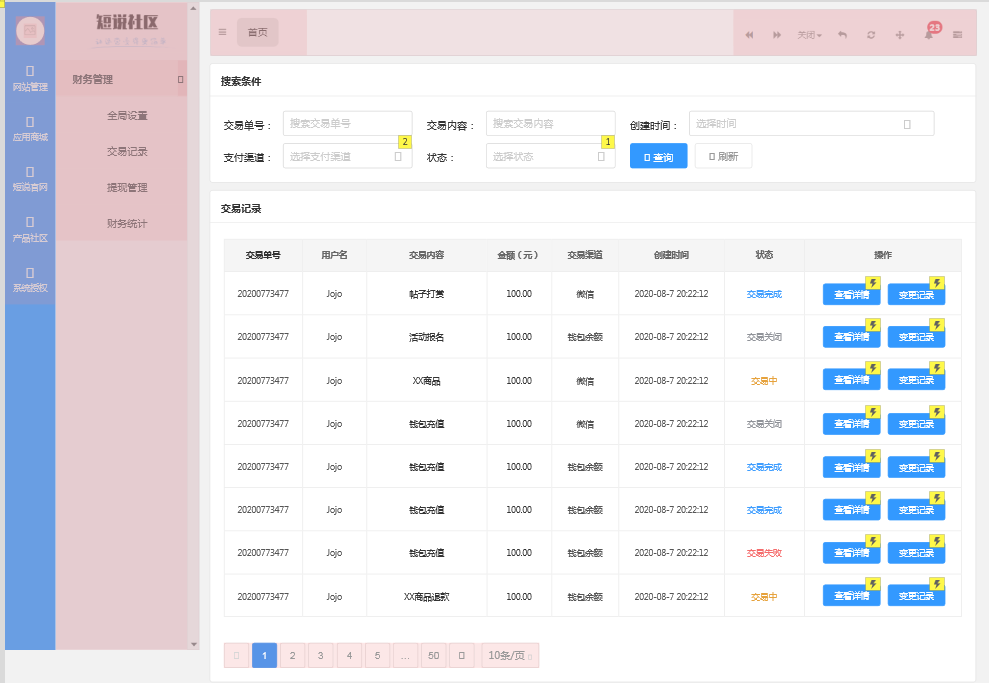Go to page 4 in pagination
Viewport: 989px width, 683px height.
(349, 655)
